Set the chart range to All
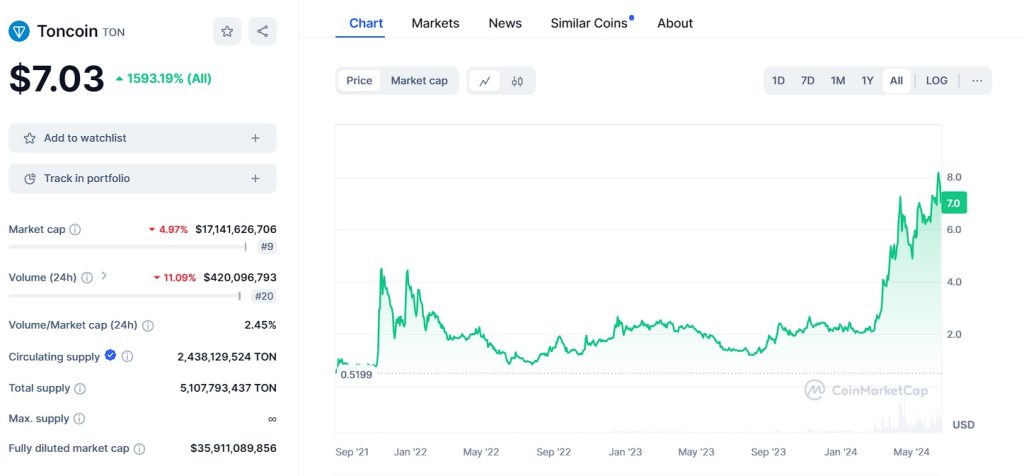Image resolution: width=1024 pixels, height=476 pixels. click(897, 81)
